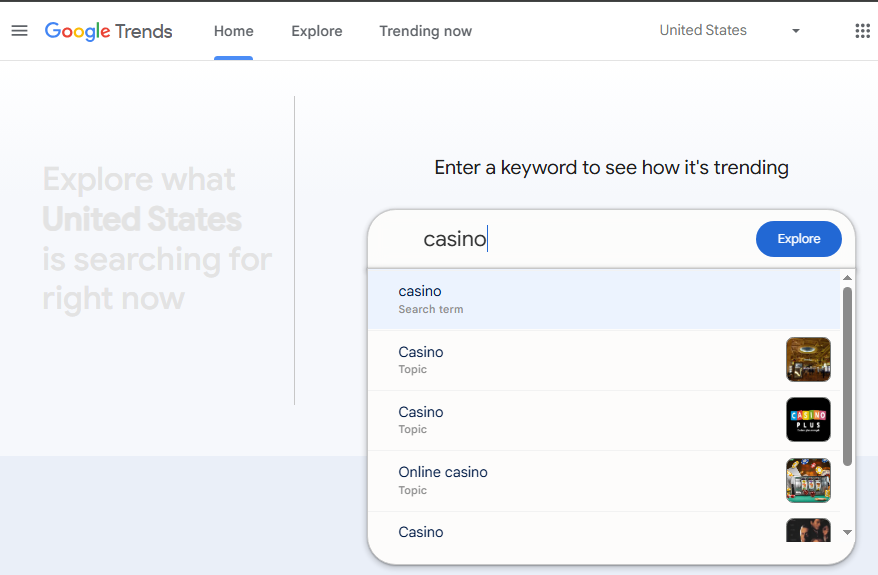Go to Trending now tab
Image resolution: width=878 pixels, height=575 pixels.
[x=426, y=31]
